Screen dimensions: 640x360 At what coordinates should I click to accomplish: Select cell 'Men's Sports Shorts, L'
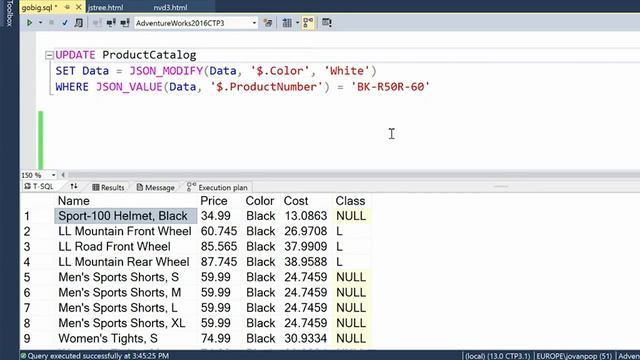(126, 308)
